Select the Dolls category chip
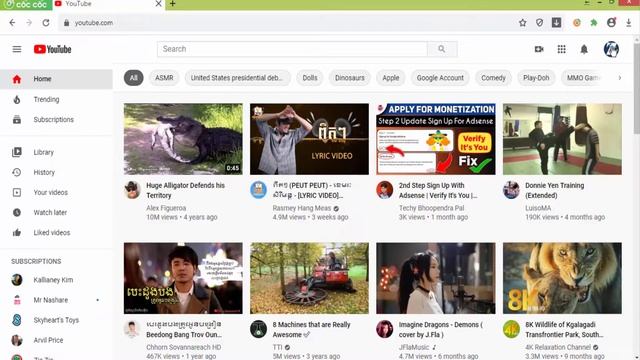The image size is (640, 360). [x=310, y=78]
